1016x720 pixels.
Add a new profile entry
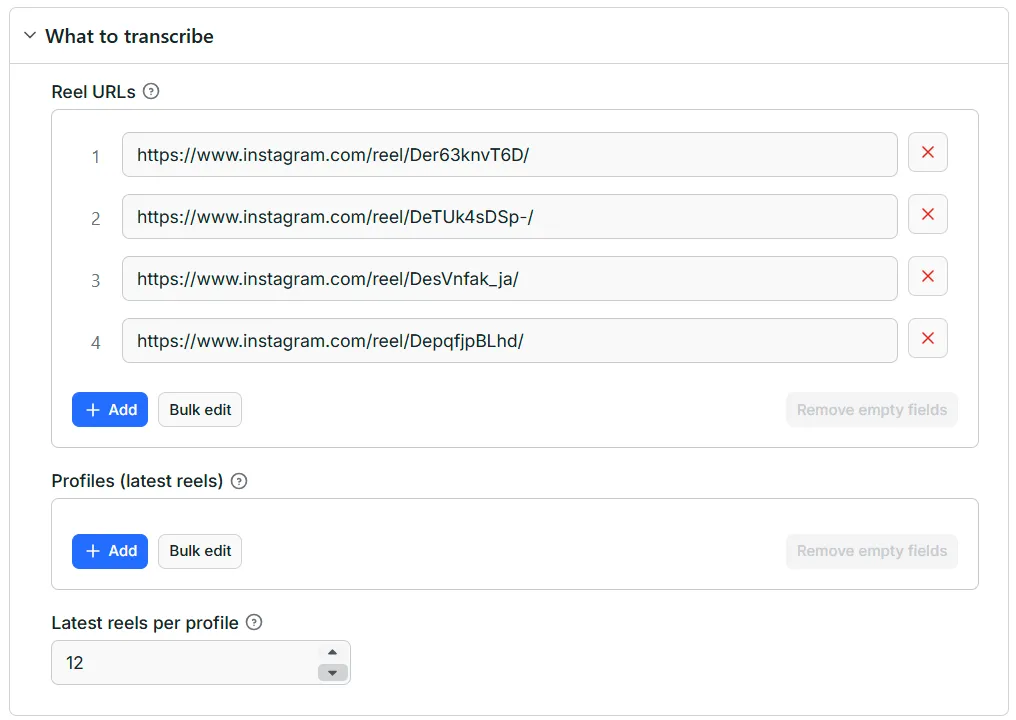tap(110, 551)
